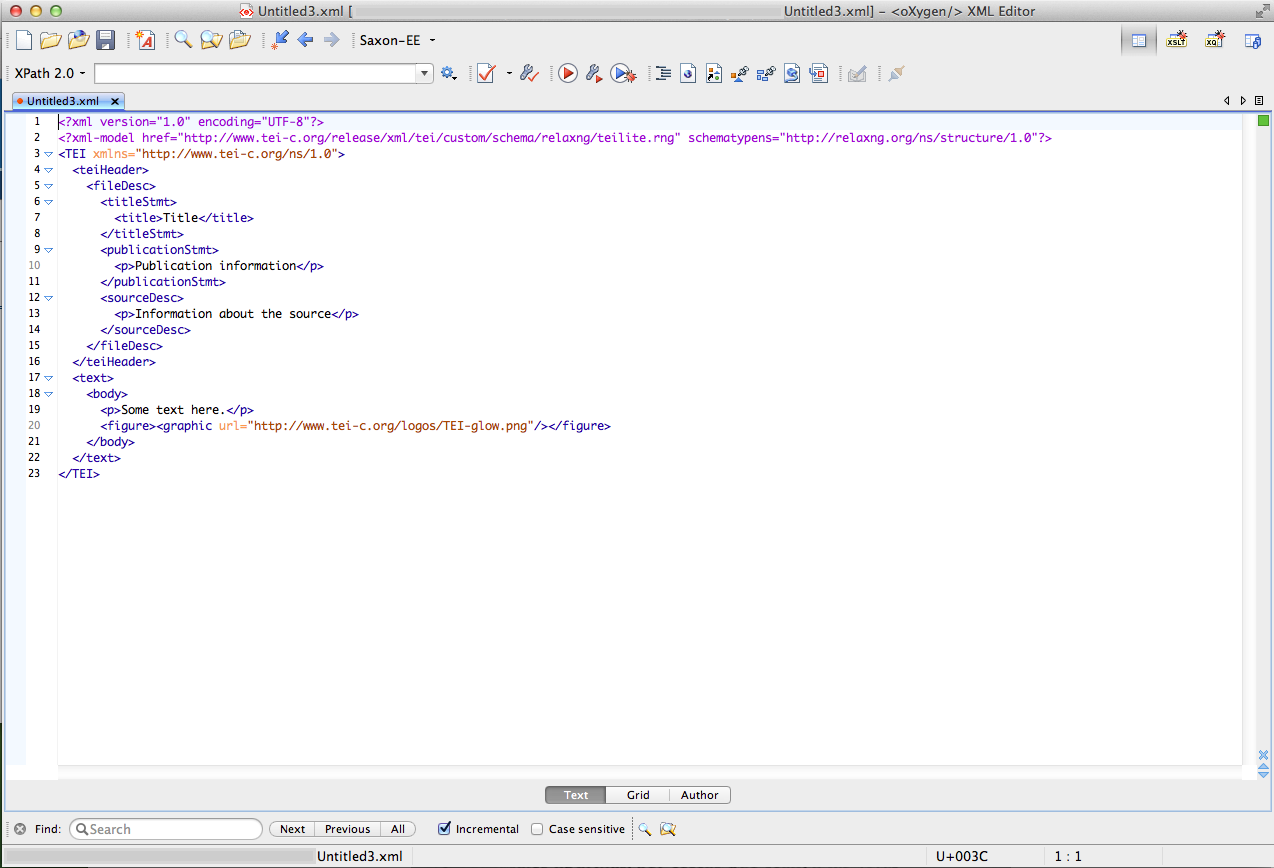
Task: Open the XSLT Debugger perspective
Action: [1176, 41]
